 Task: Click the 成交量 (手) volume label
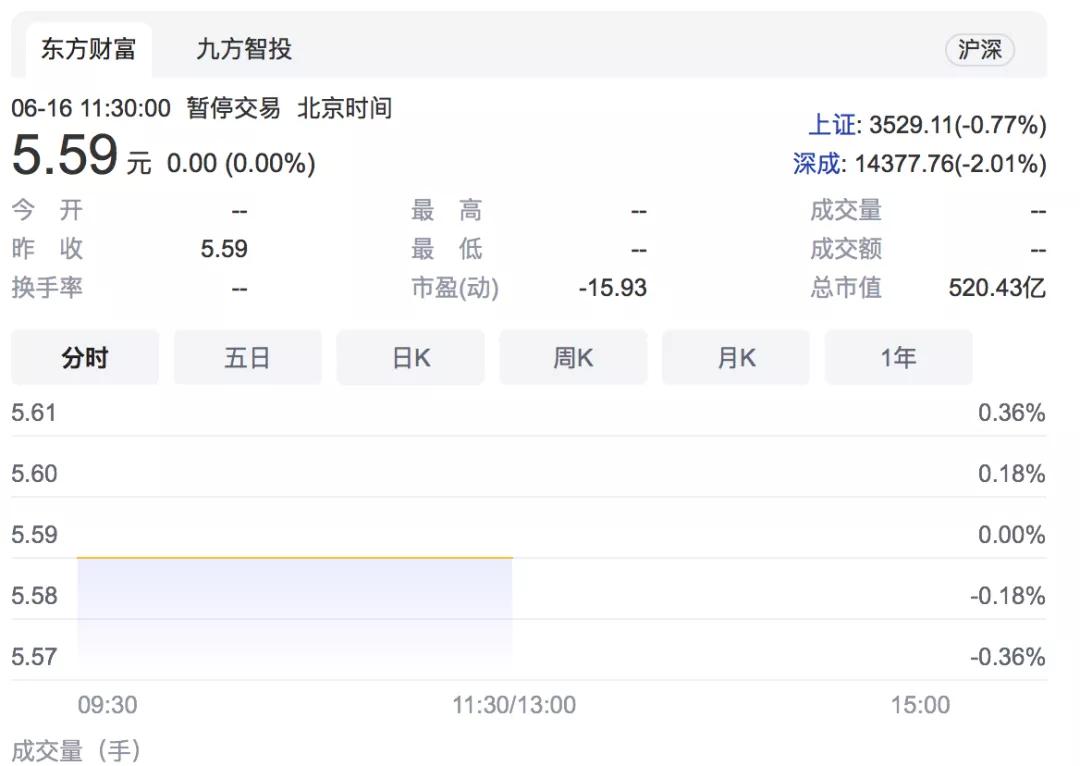pyautogui.click(x=75, y=750)
